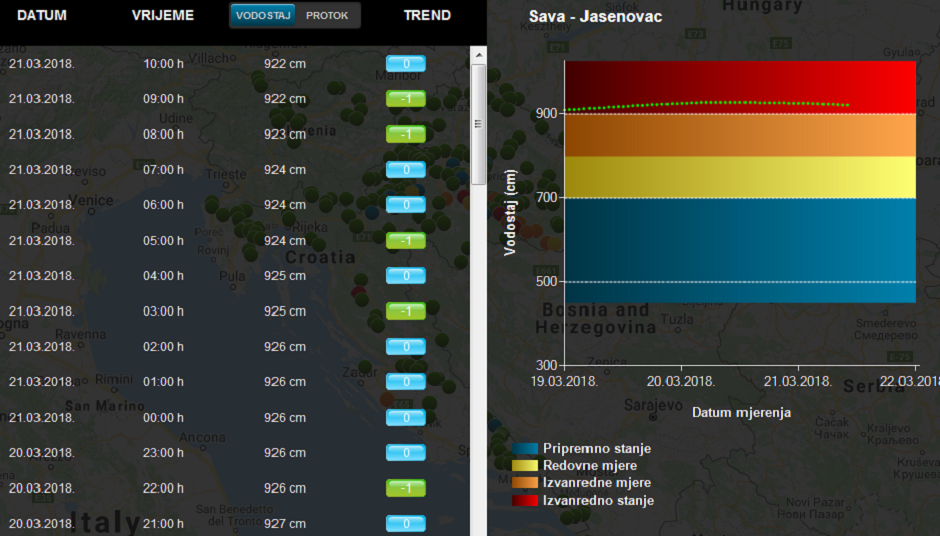This screenshot has width=940, height=536.
Task: Click the Redovne mjere legend swatch
Action: [x=525, y=466]
